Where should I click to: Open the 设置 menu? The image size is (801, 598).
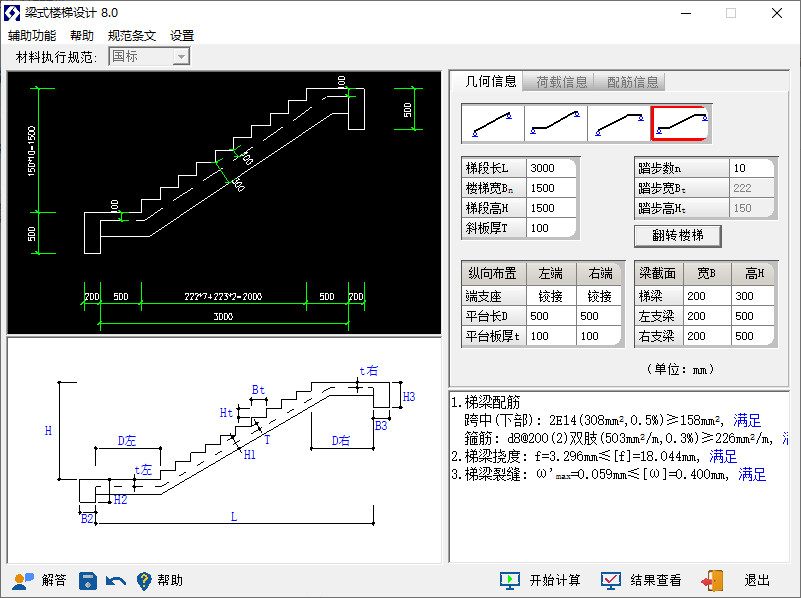tap(182, 36)
